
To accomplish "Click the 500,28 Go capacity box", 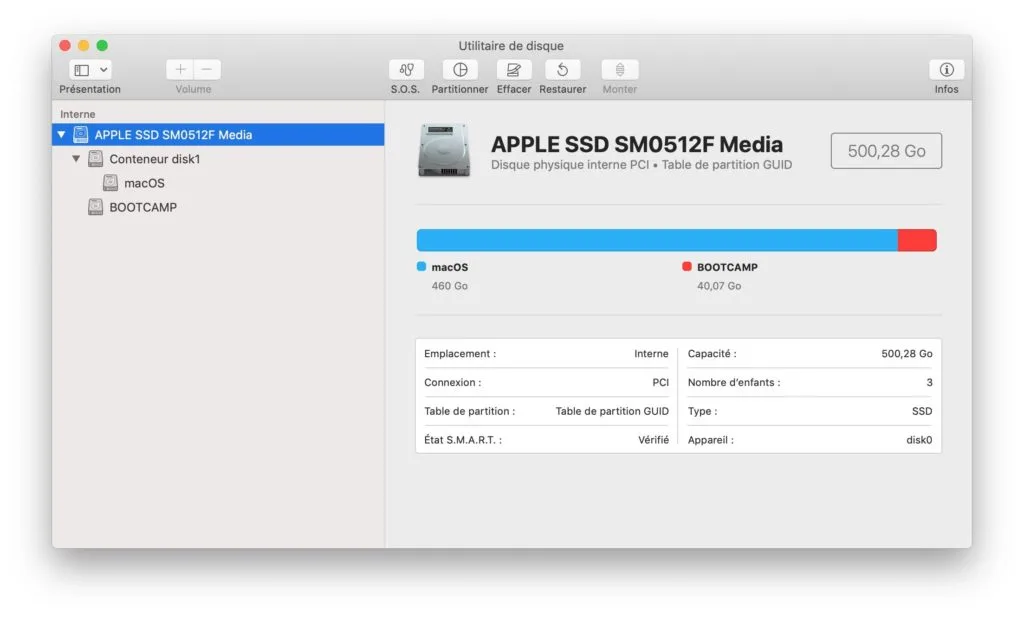I will click(886, 151).
